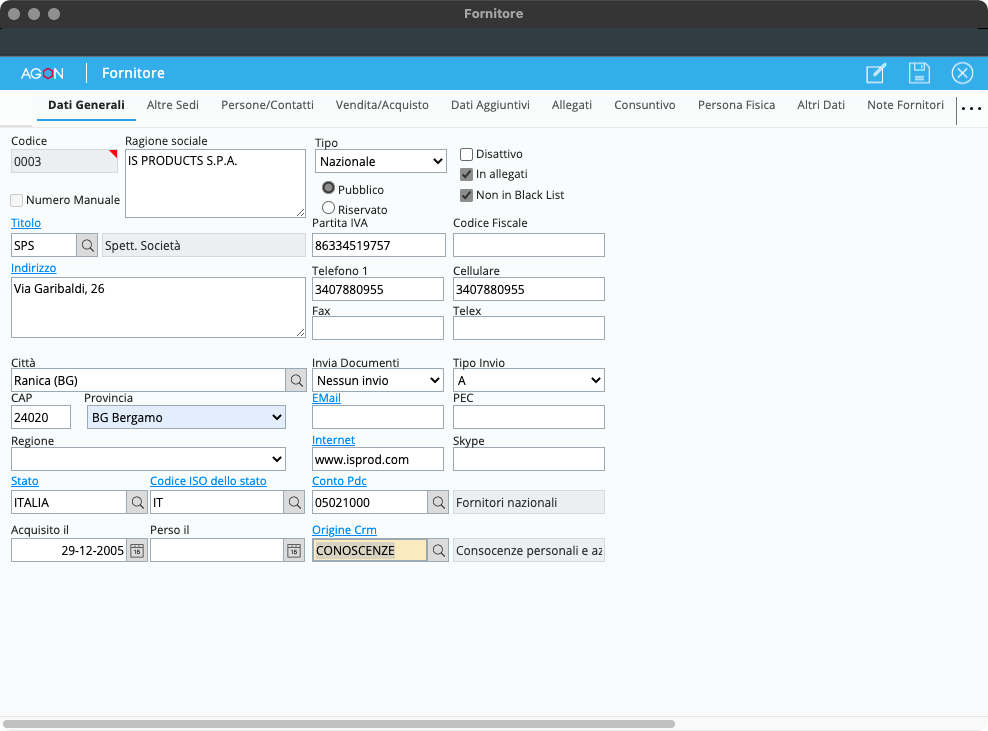Click the save floppy disk icon
Image resolution: width=988 pixels, height=731 pixels.
click(x=919, y=73)
